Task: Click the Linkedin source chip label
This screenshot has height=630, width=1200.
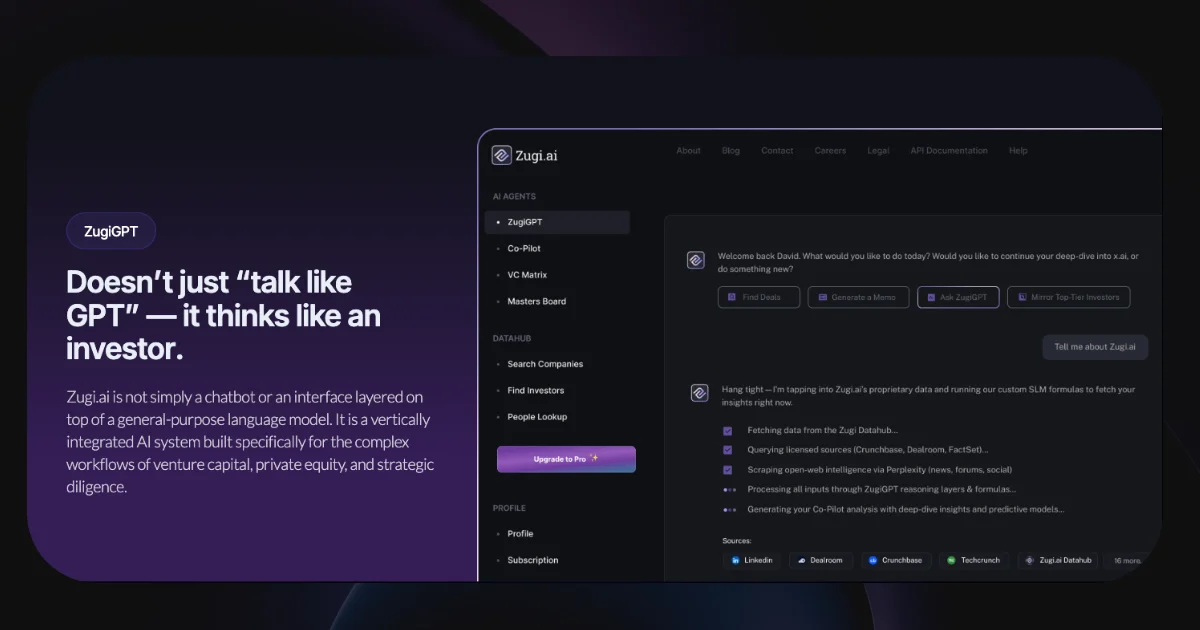Action: pos(759,561)
